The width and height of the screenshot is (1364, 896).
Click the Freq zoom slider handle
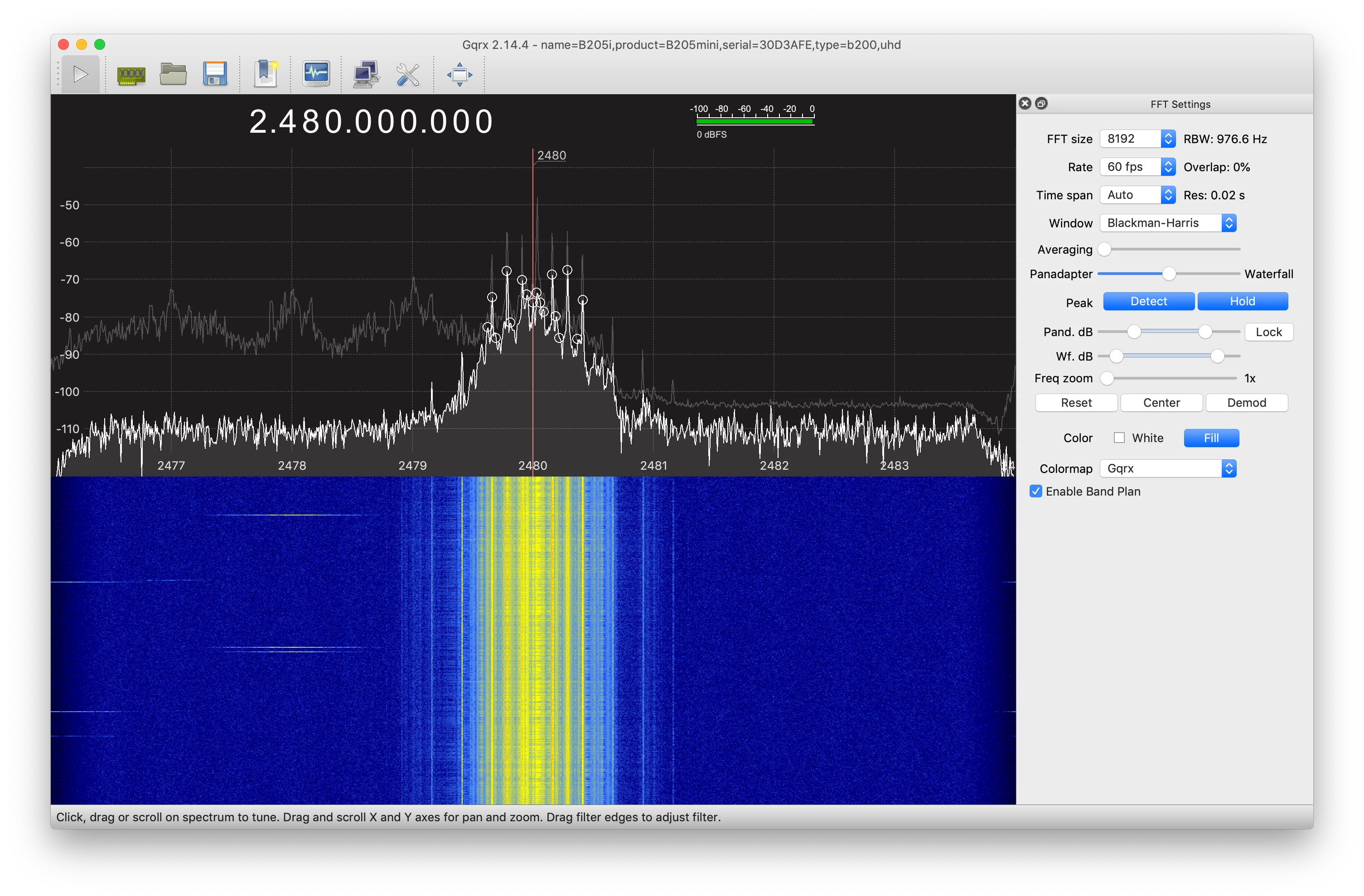point(1107,378)
